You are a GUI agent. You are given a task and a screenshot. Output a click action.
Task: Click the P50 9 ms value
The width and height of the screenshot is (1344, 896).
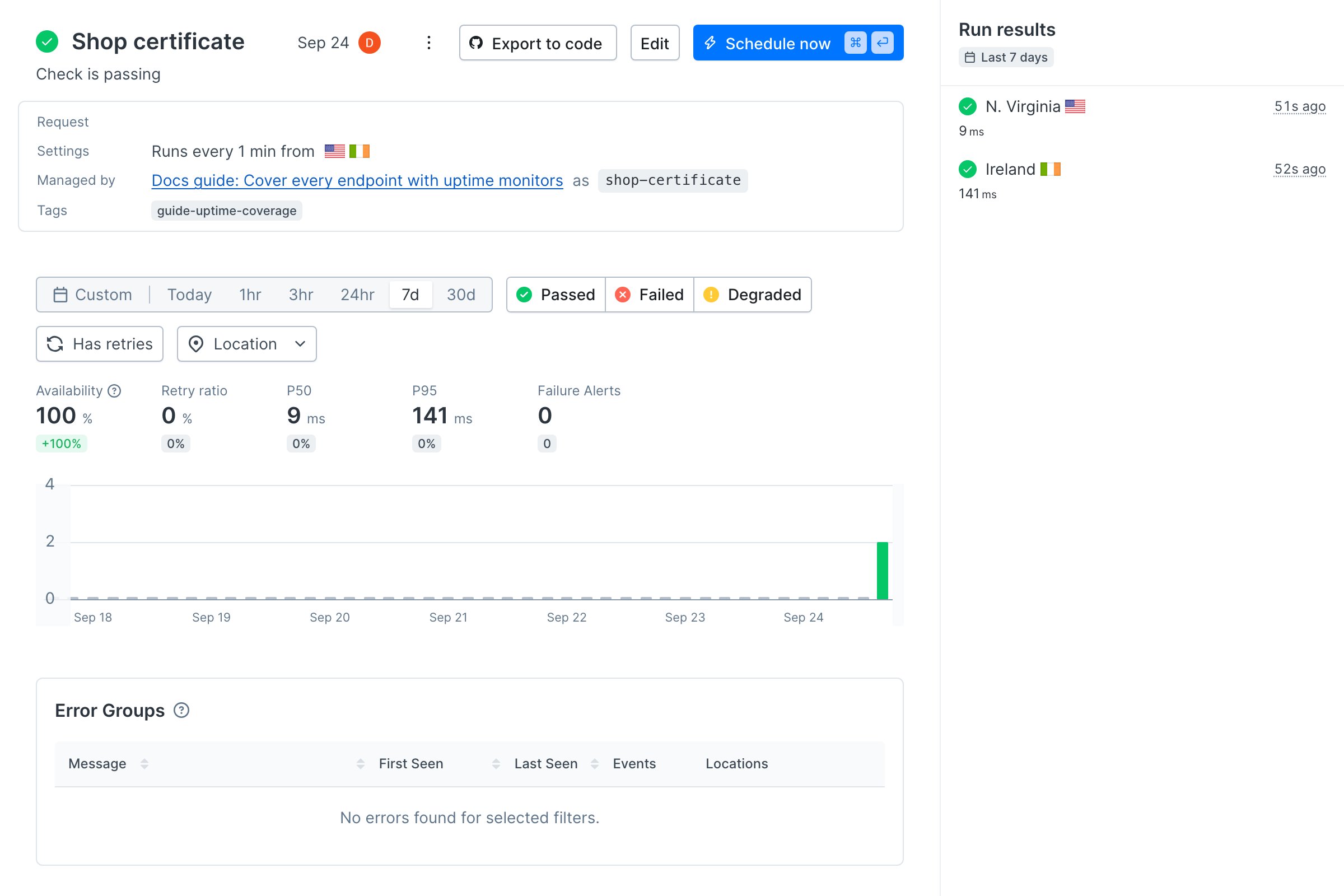point(306,416)
